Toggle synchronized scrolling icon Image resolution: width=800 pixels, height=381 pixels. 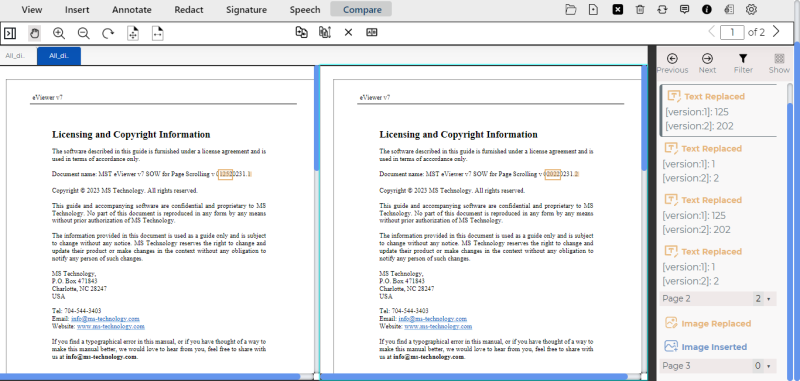(x=325, y=33)
